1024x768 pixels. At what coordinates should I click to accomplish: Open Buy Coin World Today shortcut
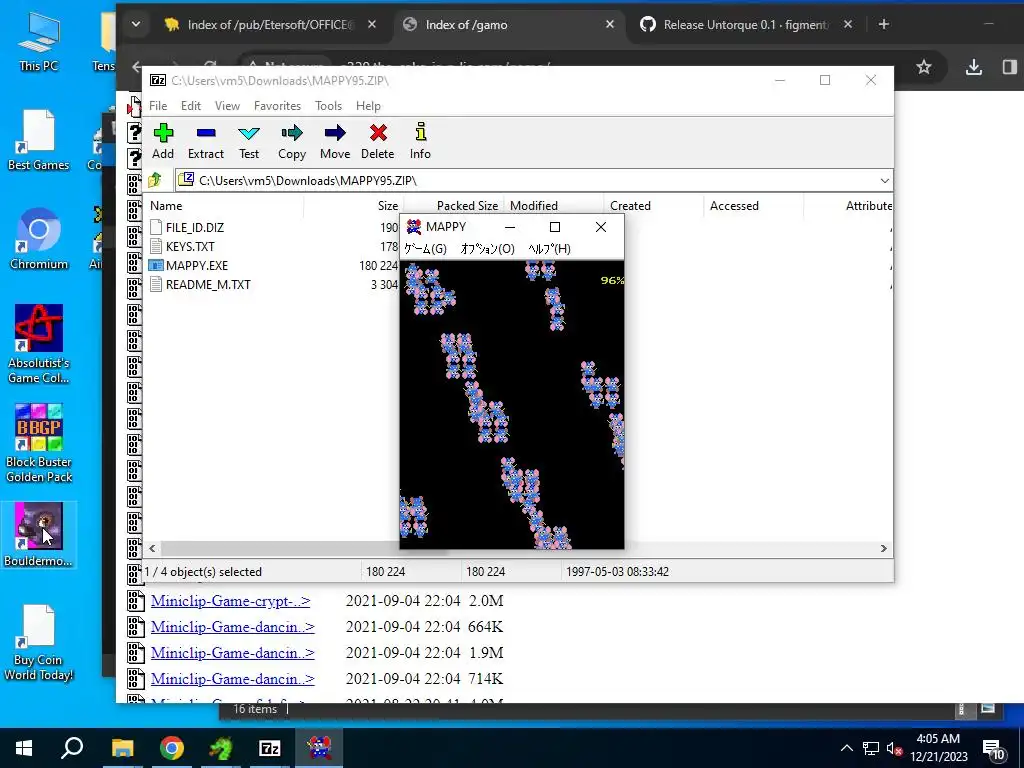39,643
